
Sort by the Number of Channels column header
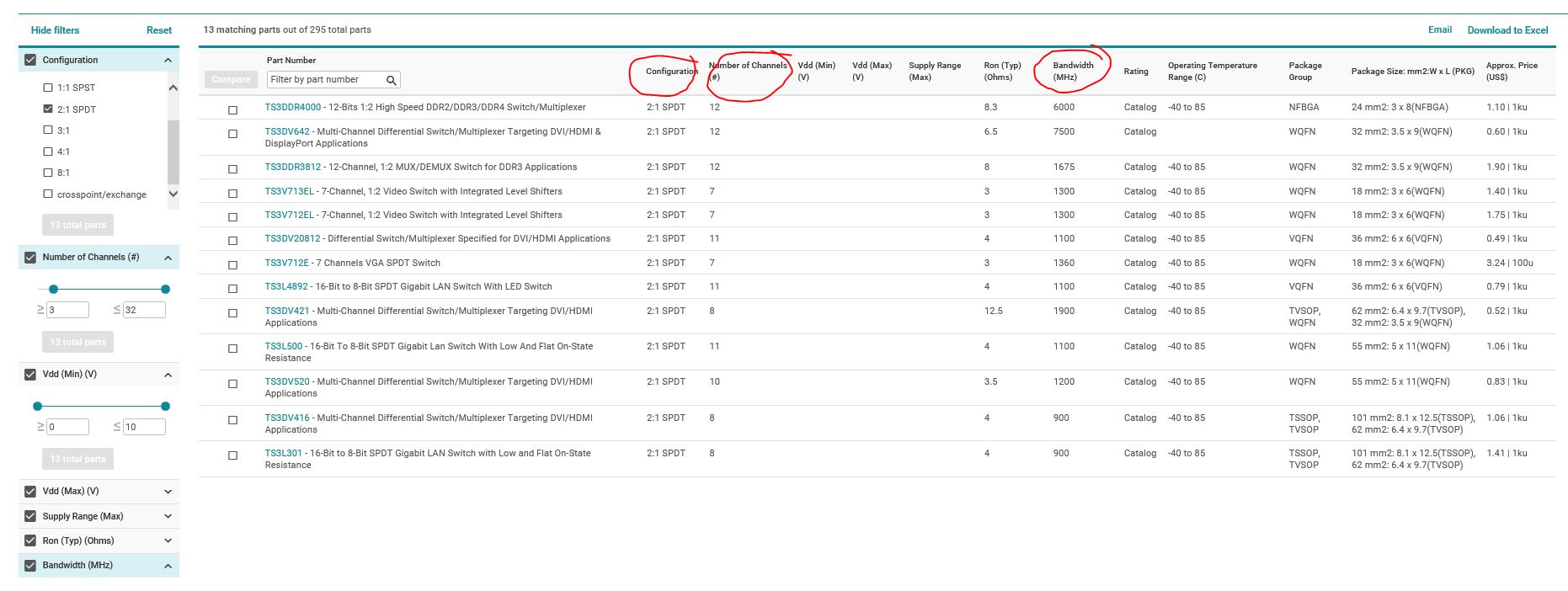[x=747, y=71]
